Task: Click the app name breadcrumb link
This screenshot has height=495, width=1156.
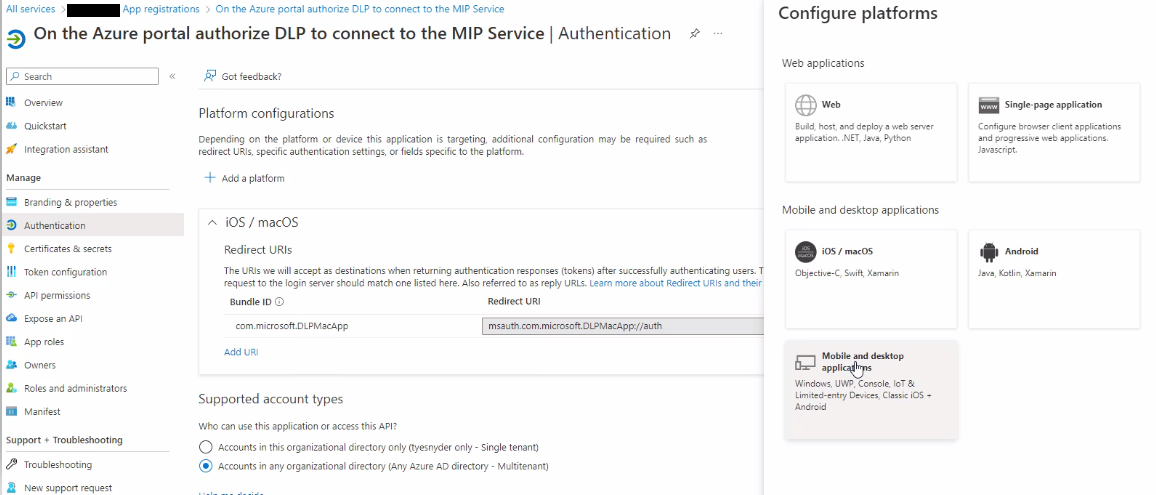Action: 360,9
